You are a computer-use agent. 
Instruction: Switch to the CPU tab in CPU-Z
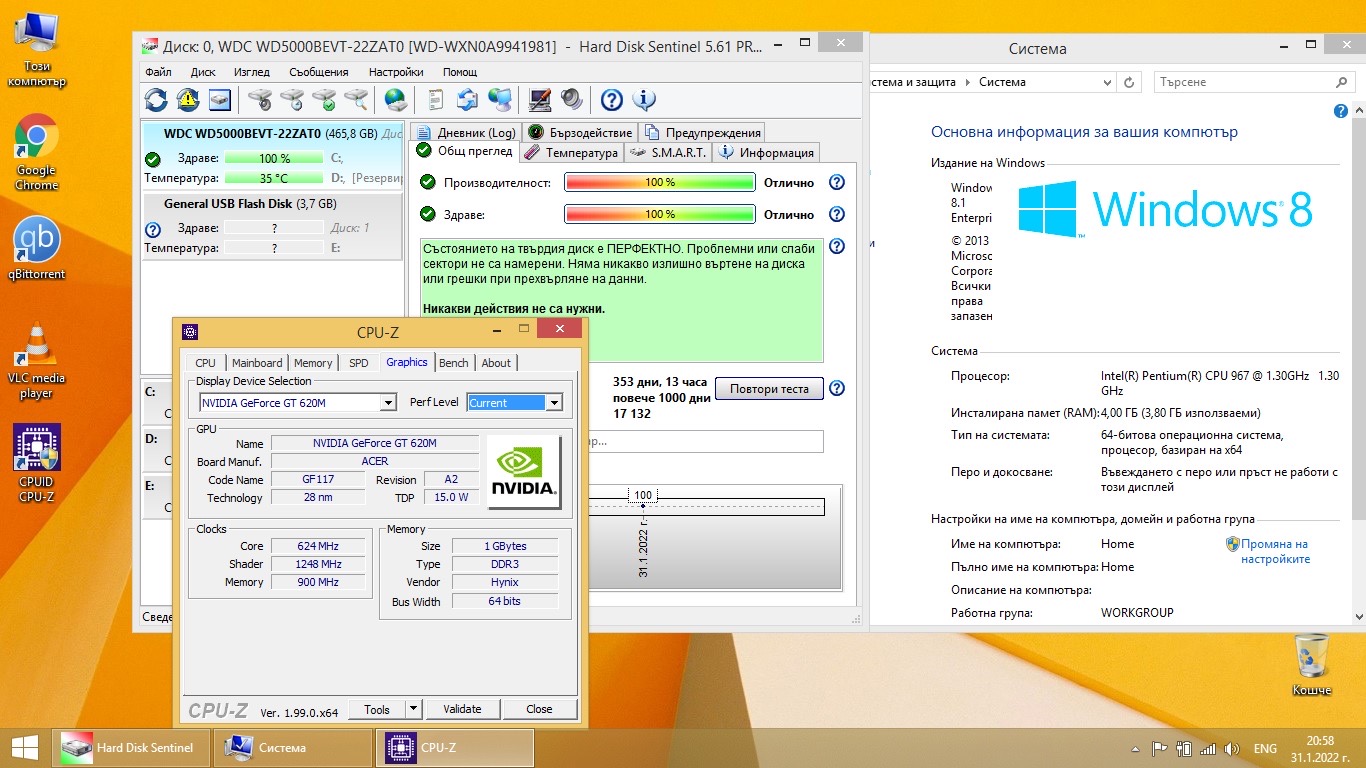point(205,363)
